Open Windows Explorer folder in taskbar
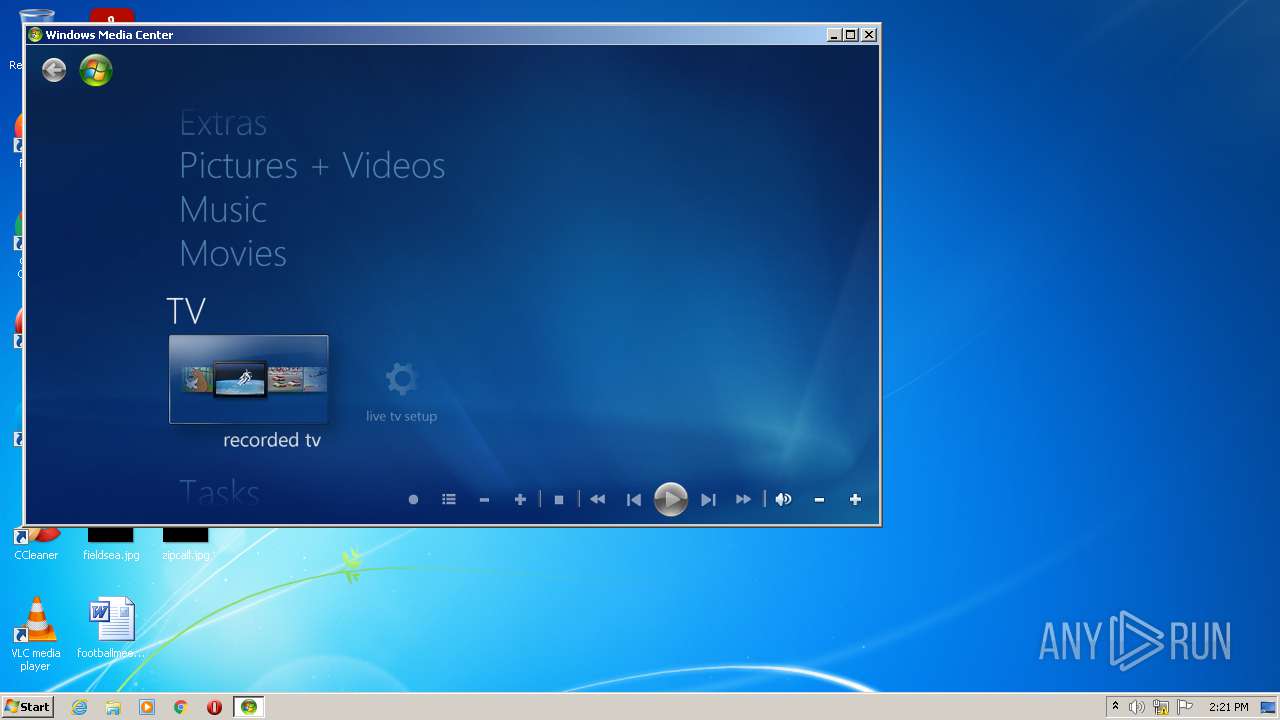The height and width of the screenshot is (720, 1280). (113, 707)
